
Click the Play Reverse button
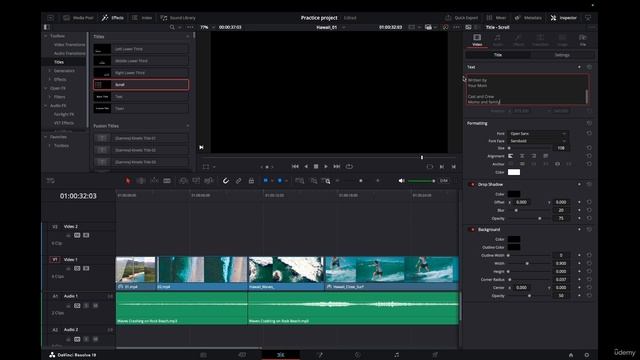point(306,167)
